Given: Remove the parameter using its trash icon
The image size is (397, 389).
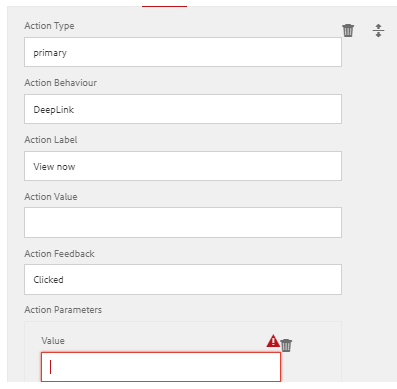Looking at the screenshot, I should pyautogui.click(x=286, y=345).
